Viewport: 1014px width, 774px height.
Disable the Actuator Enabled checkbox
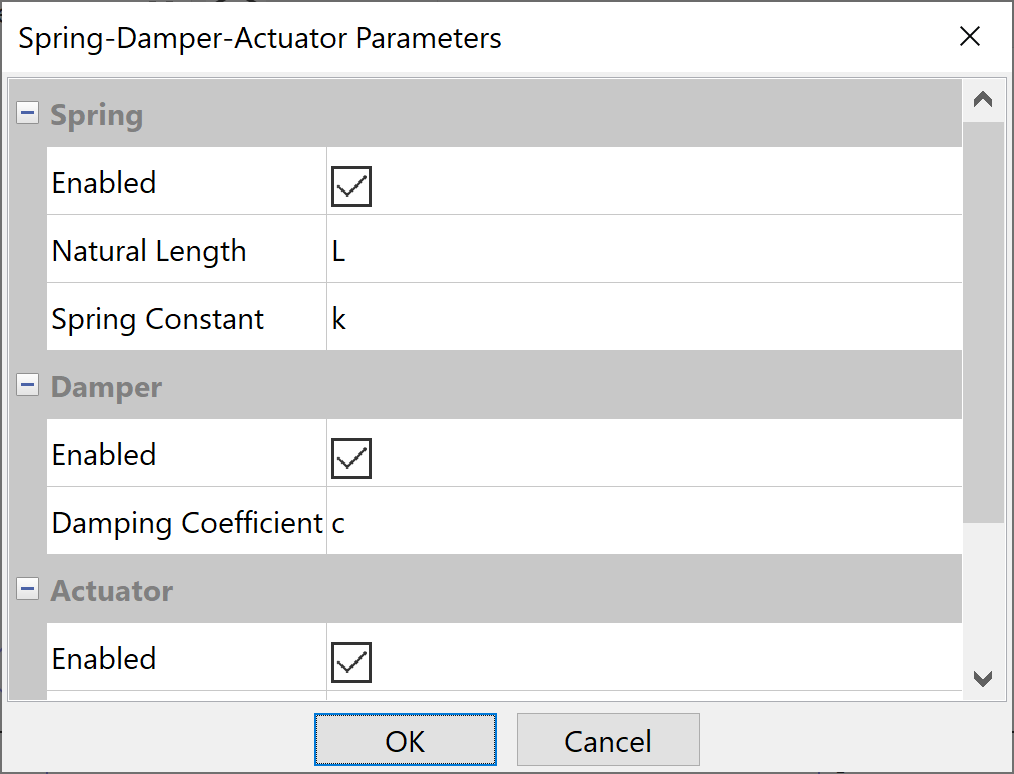351,663
